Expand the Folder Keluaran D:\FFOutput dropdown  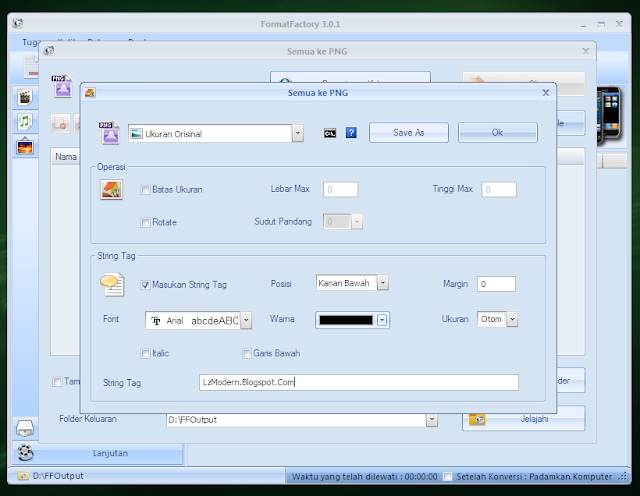coord(431,420)
